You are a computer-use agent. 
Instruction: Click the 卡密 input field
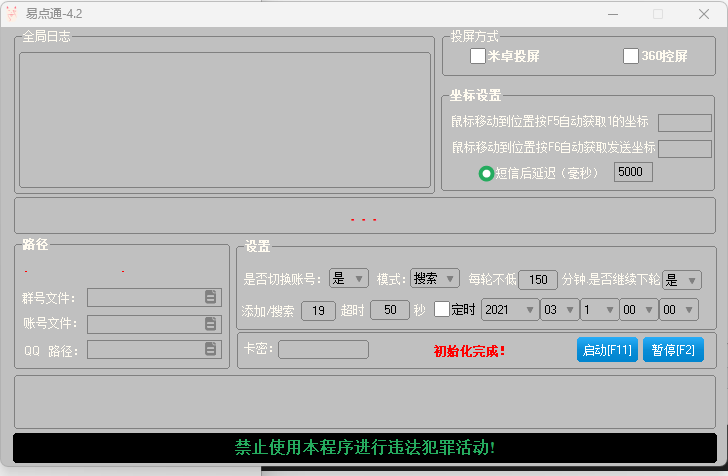[x=323, y=349]
